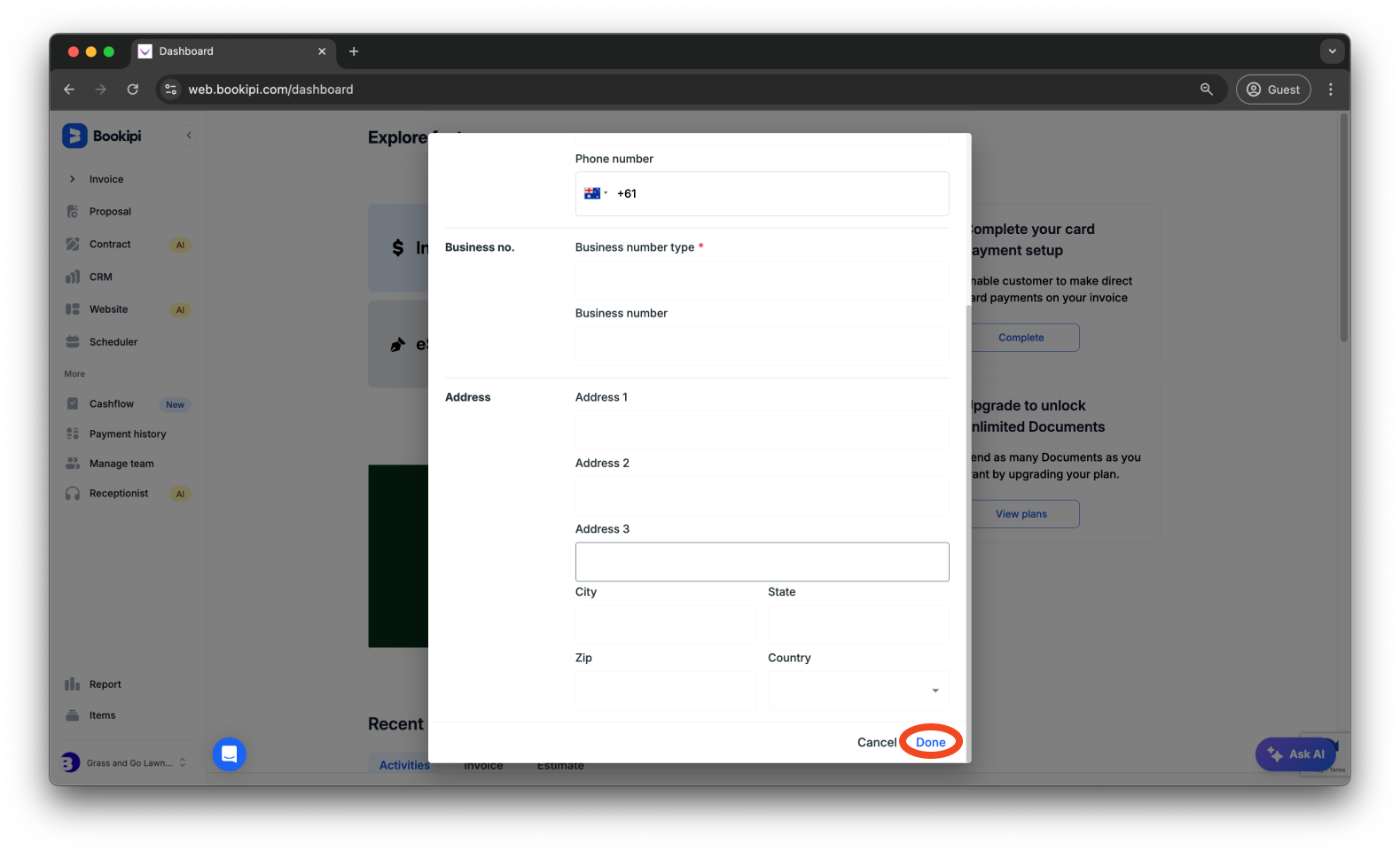Open the Manage team icon
Image resolution: width=1400 pixels, height=851 pixels.
pos(73,463)
